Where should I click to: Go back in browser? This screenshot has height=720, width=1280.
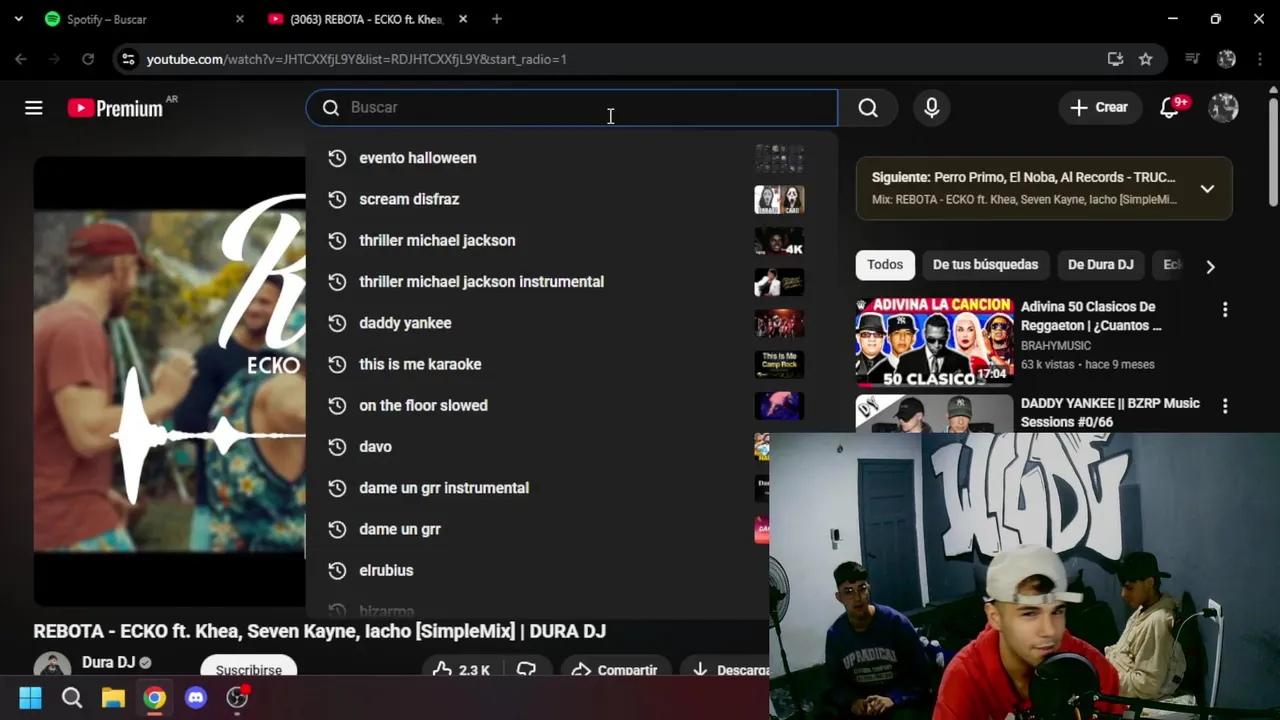(21, 59)
